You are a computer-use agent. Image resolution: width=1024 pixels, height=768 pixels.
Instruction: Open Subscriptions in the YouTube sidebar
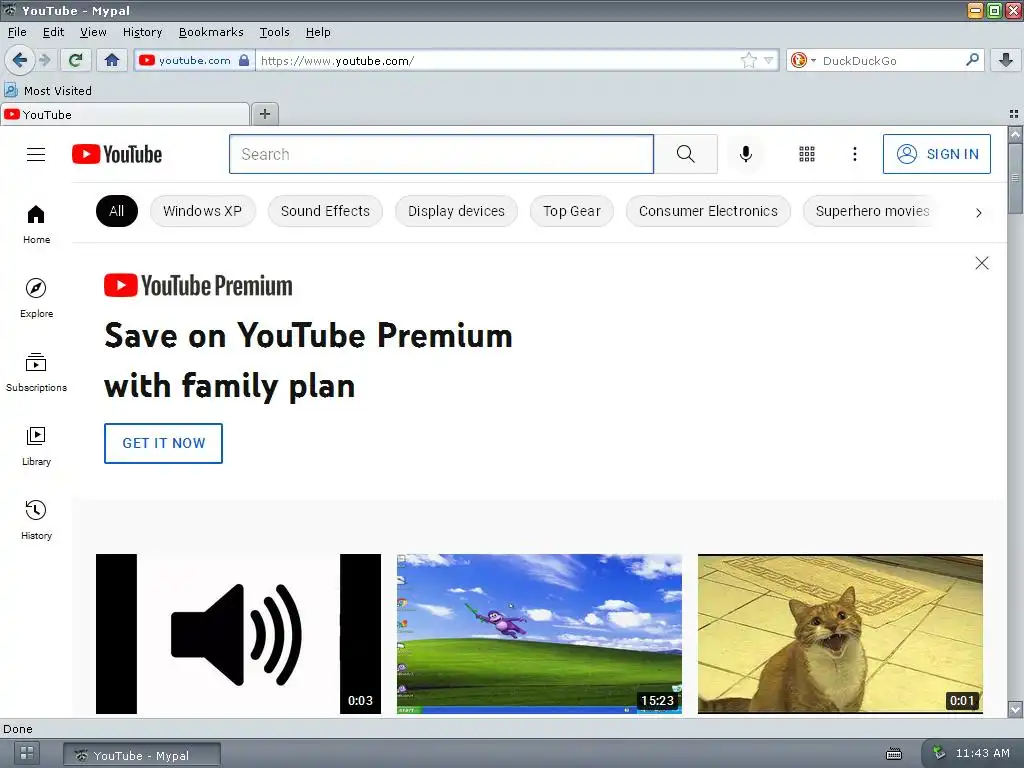(37, 372)
